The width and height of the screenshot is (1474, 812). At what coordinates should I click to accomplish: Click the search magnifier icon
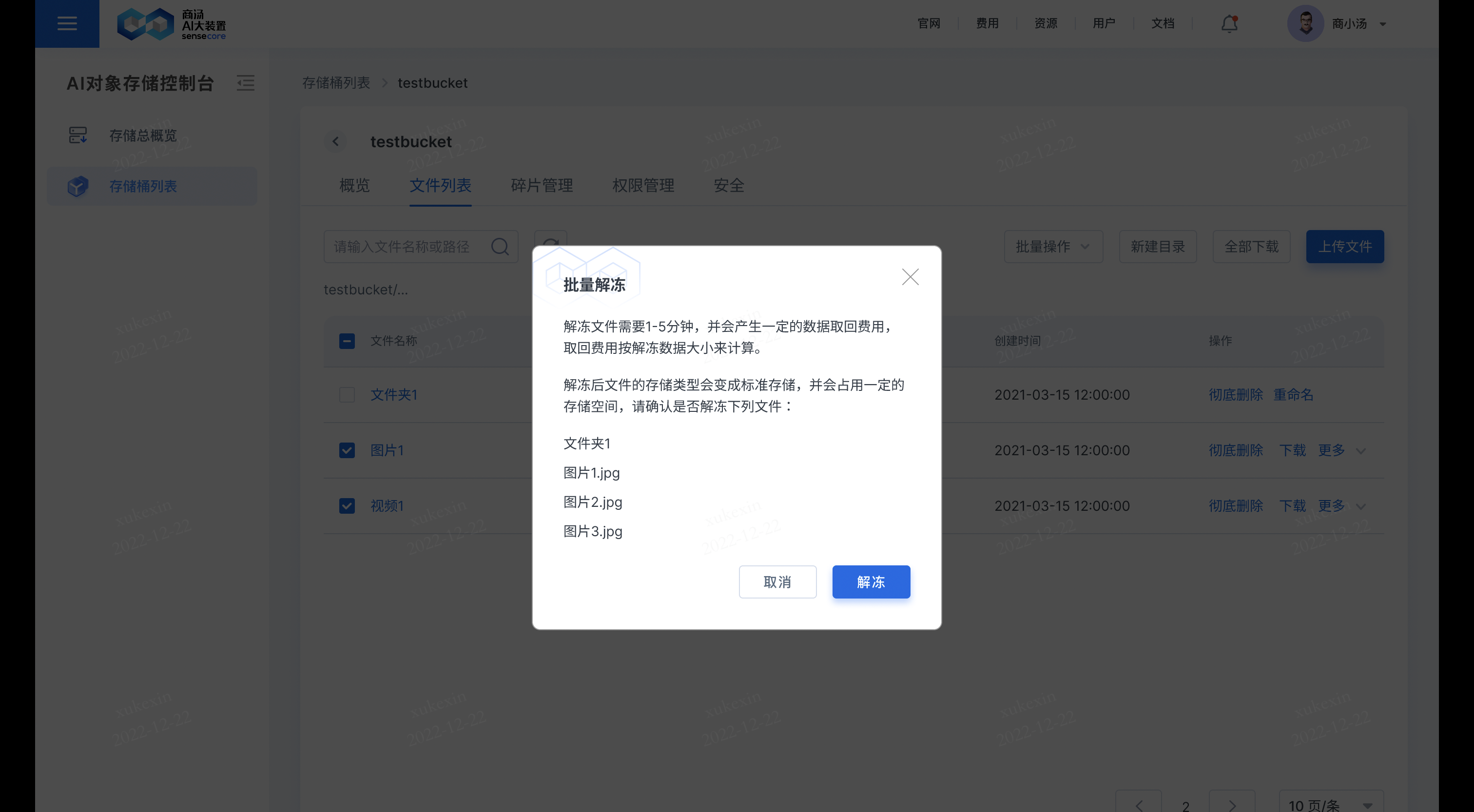500,246
